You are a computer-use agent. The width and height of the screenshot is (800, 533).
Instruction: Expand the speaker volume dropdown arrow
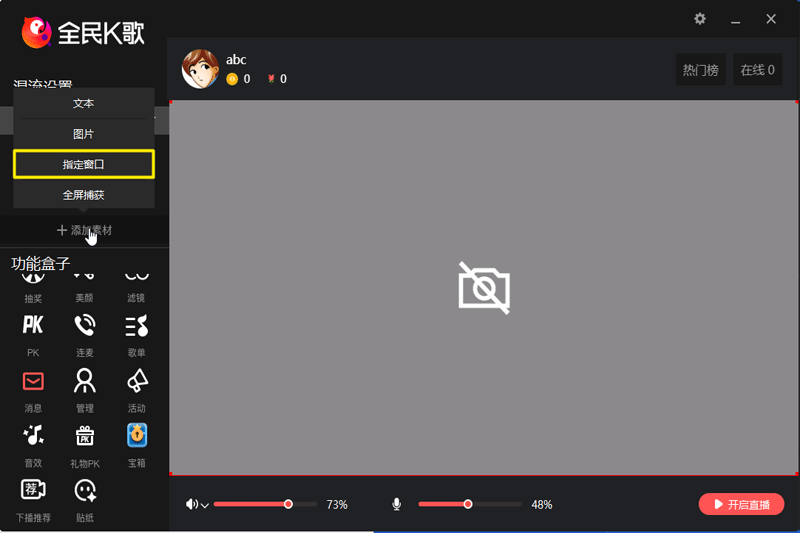[205, 505]
